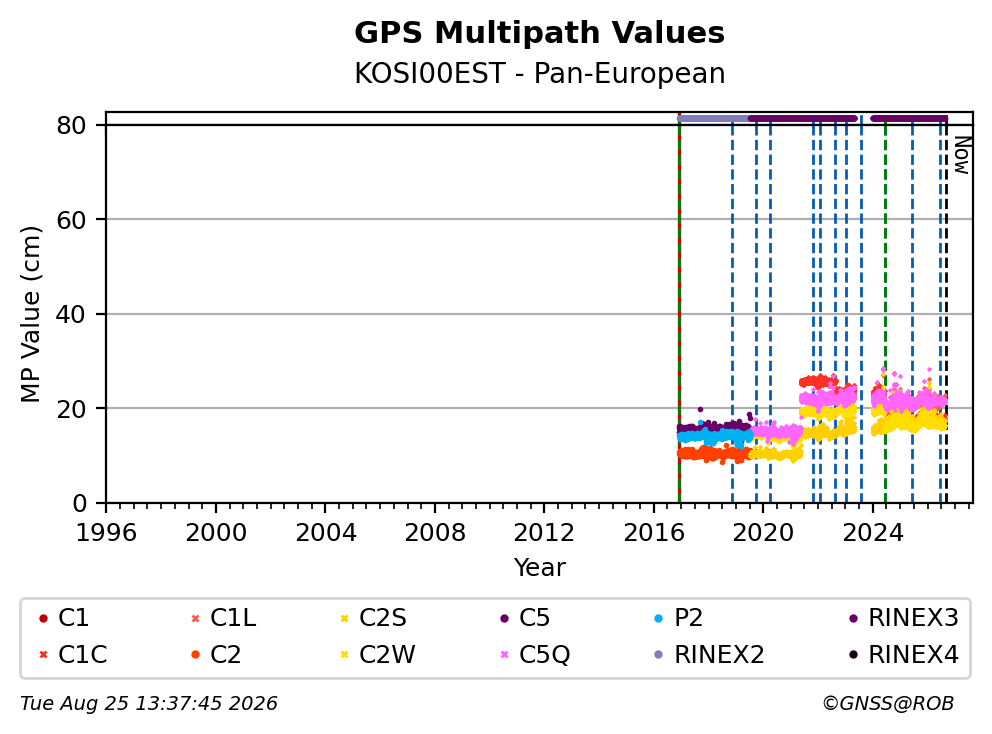Click the MP Value (cm) axis label
Viewport: 992px width, 734px height.
pos(30,314)
